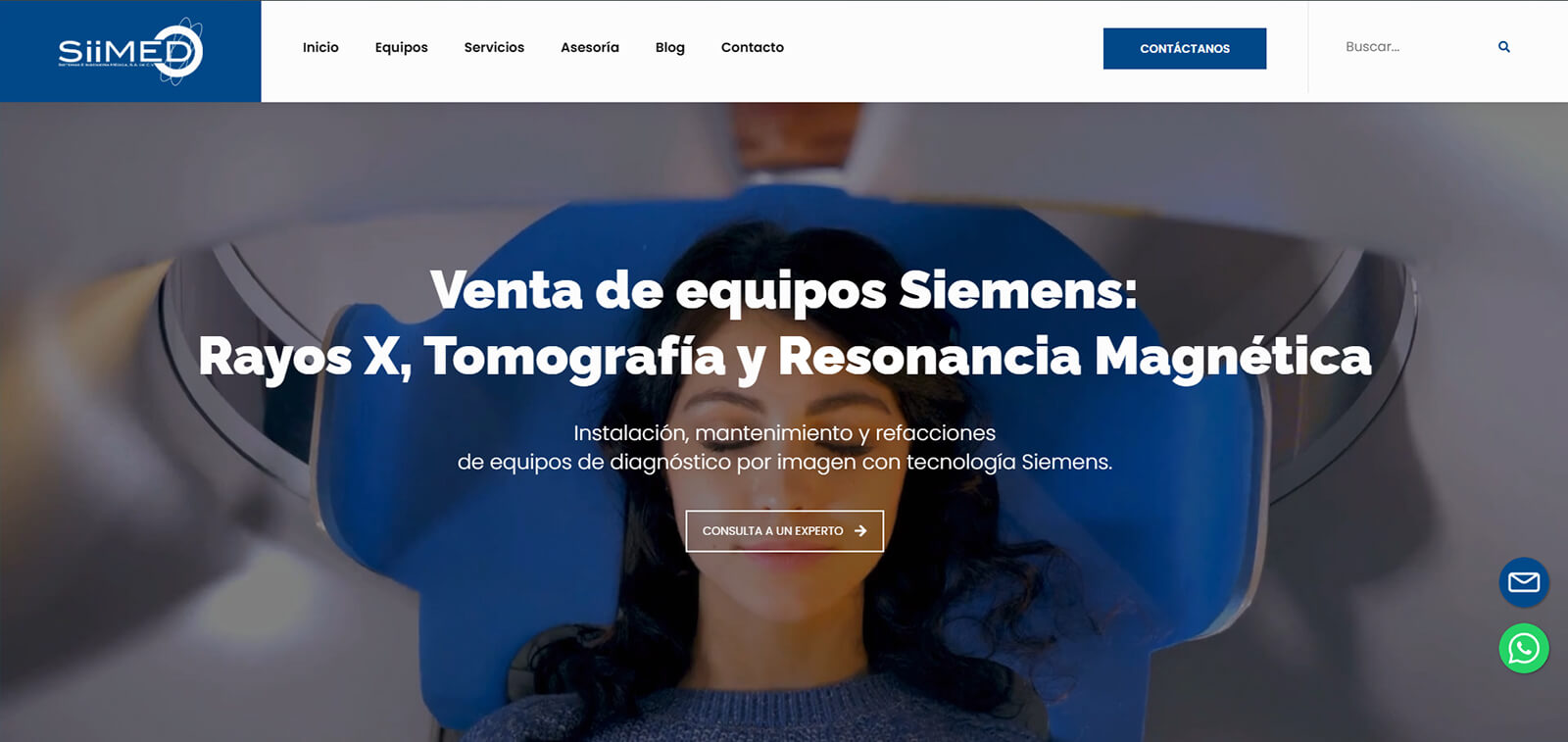This screenshot has height=742, width=1568.
Task: Click the diagnóstico por imagen subtitle line
Action: 784,462
